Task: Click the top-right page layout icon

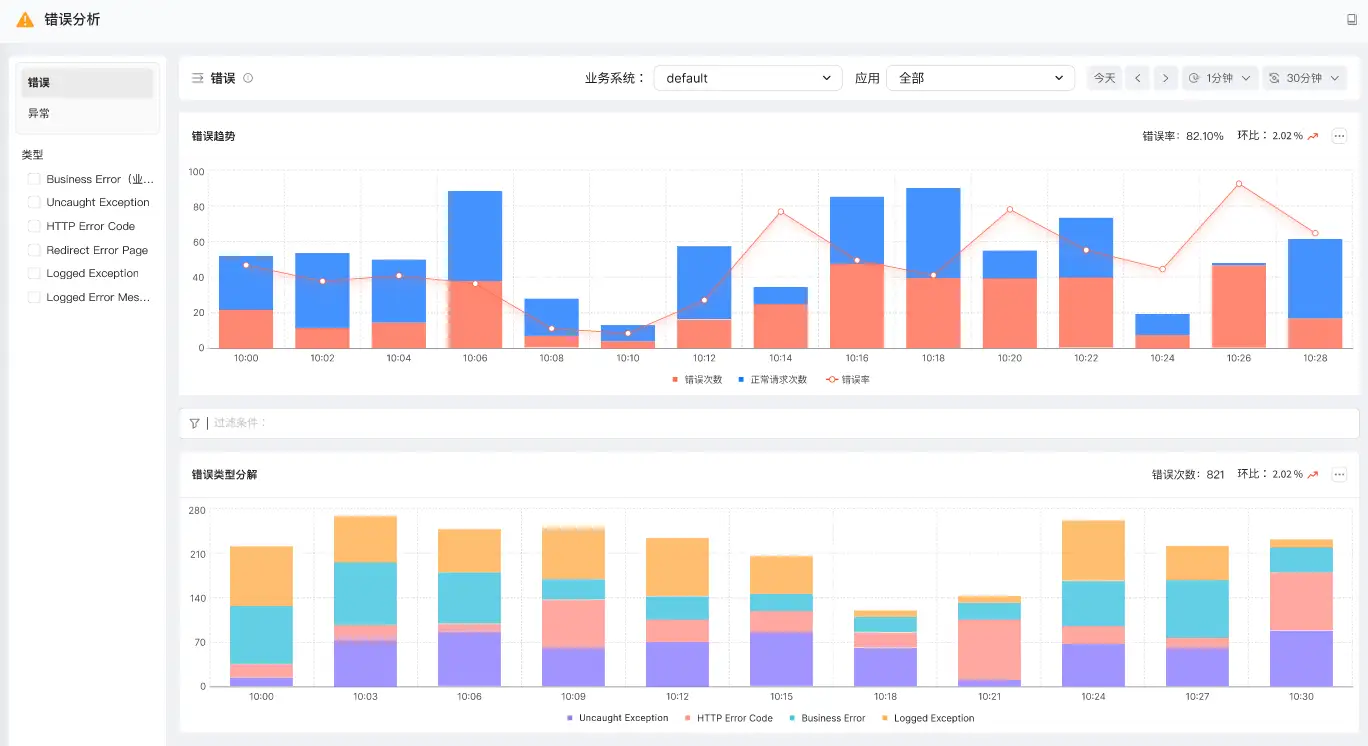Action: [1352, 19]
